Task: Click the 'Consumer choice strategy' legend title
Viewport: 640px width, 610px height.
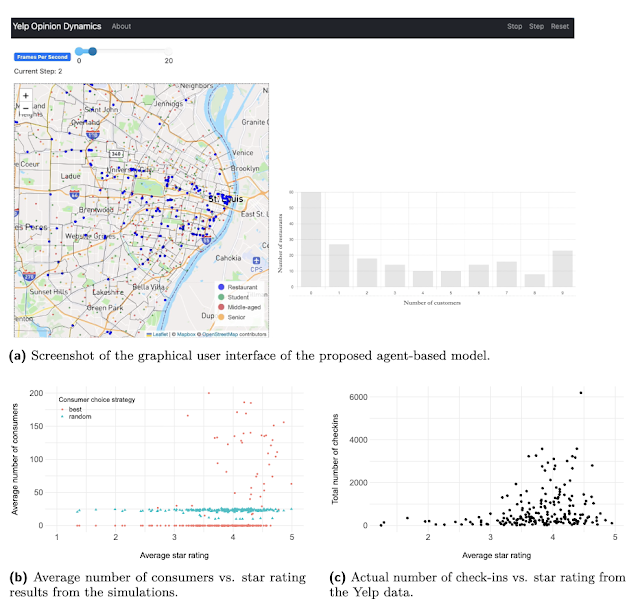Action: click(97, 400)
